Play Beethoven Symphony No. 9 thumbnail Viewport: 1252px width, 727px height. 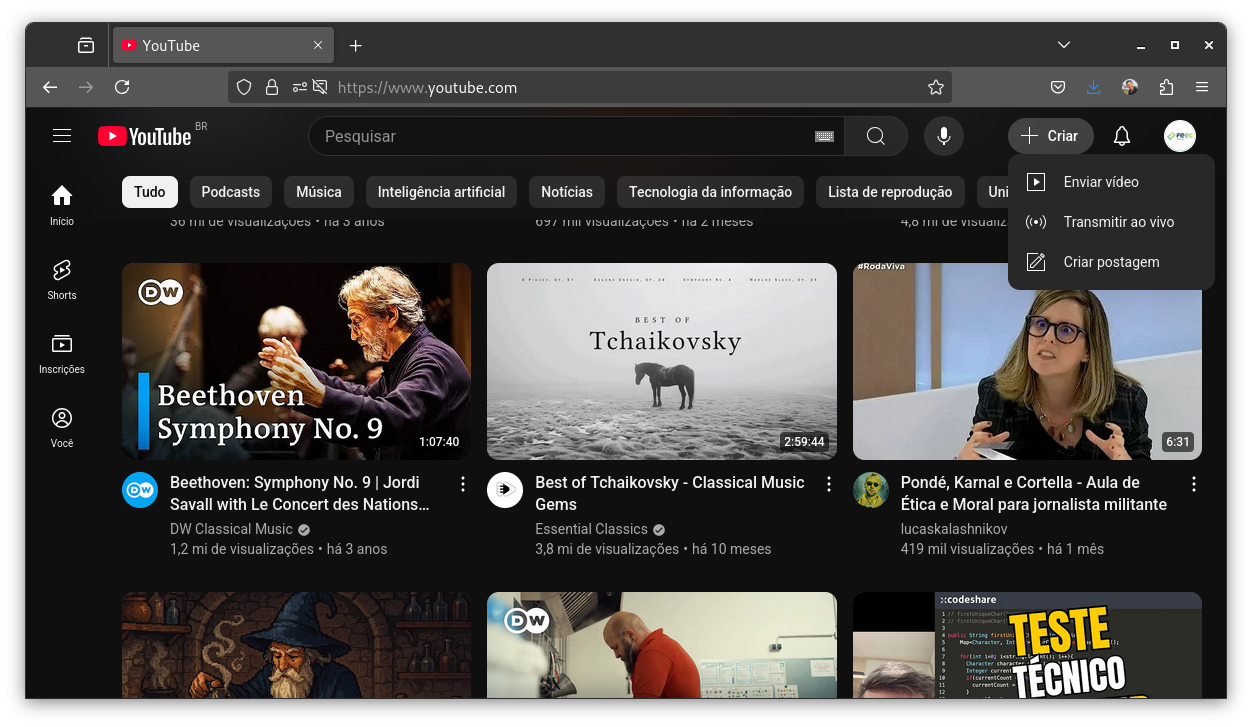[x=296, y=361]
